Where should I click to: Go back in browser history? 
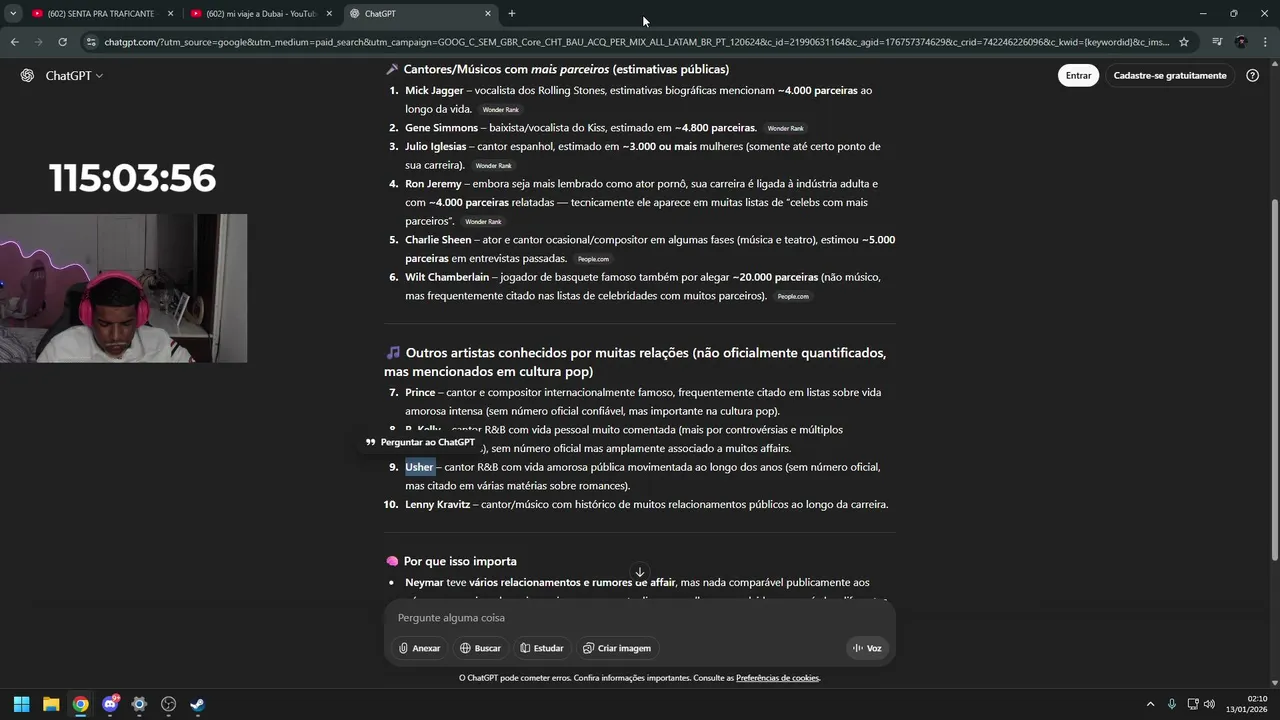coord(14,42)
